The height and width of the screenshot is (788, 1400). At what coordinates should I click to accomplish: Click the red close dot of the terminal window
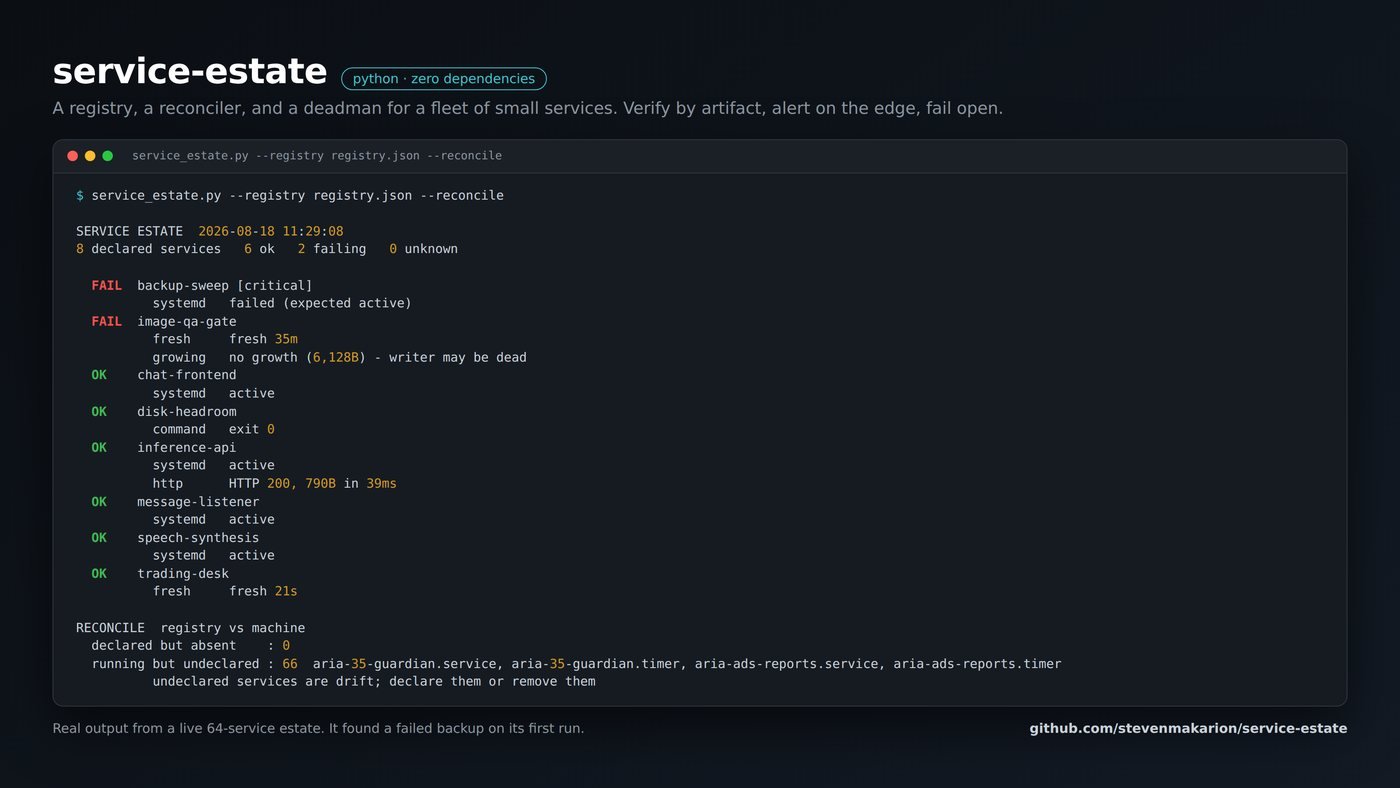[x=72, y=156]
